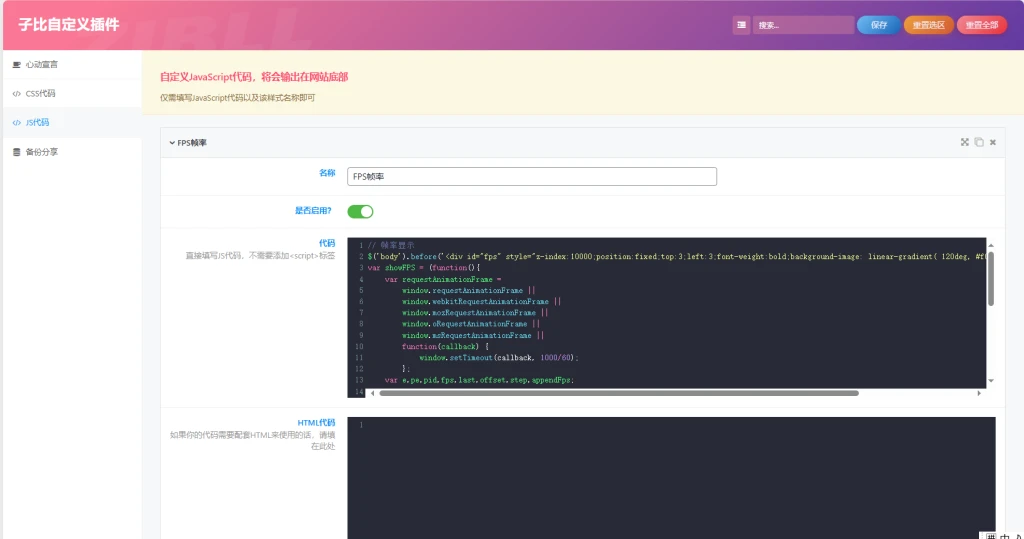Collapse the FPS帧率 accordion section
The image size is (1024, 539).
188,143
